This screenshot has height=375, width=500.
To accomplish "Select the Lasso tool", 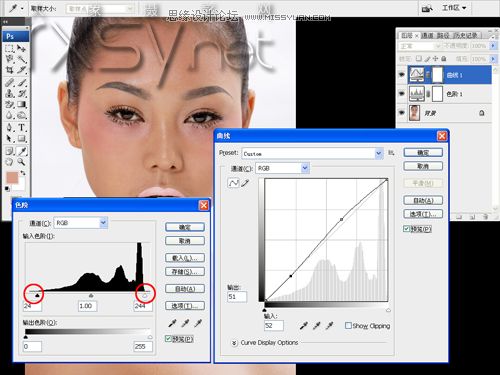I will [x=10, y=59].
